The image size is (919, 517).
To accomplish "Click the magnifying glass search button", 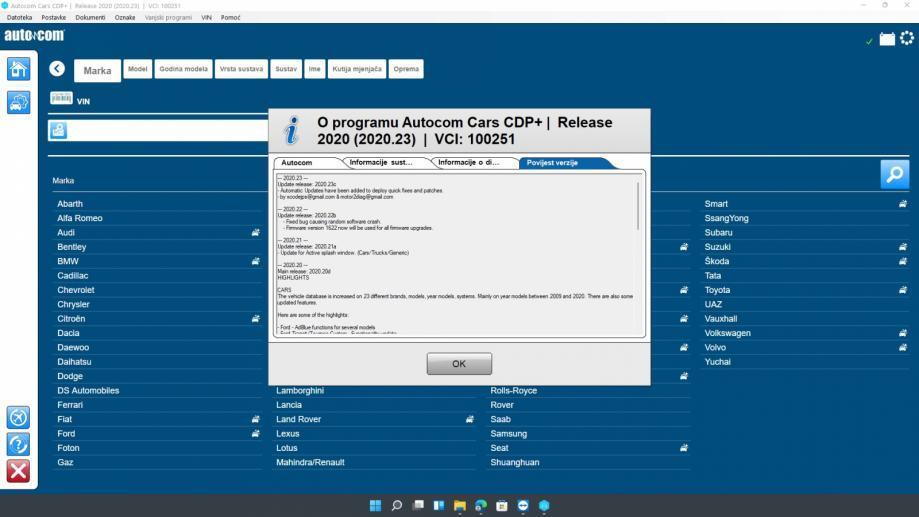I will pos(894,173).
